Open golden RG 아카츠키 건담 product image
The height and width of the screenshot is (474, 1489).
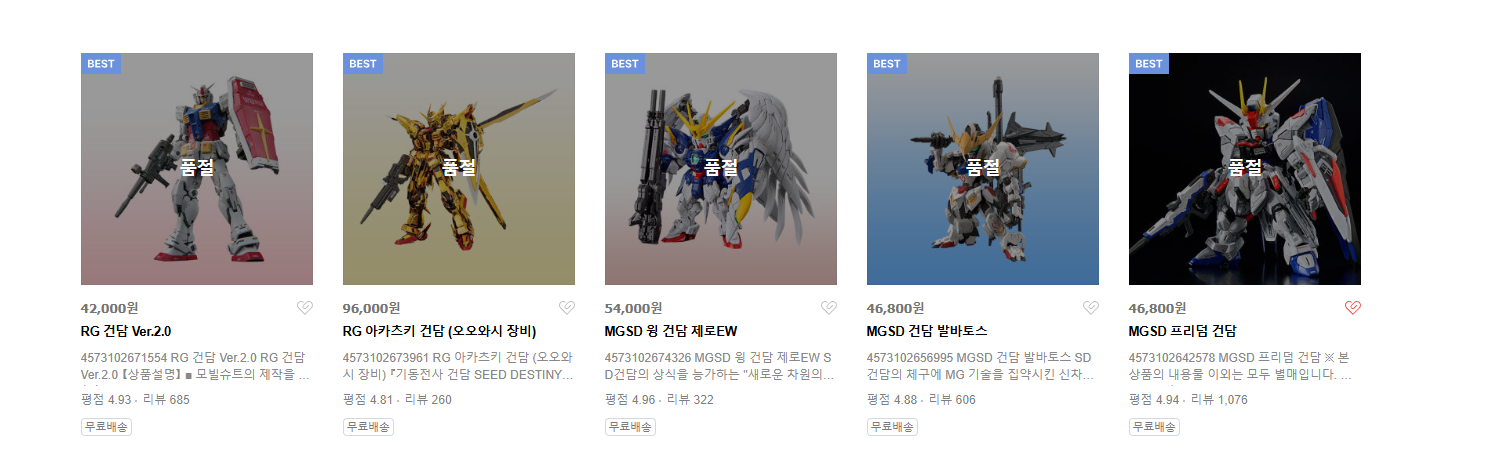pos(459,169)
